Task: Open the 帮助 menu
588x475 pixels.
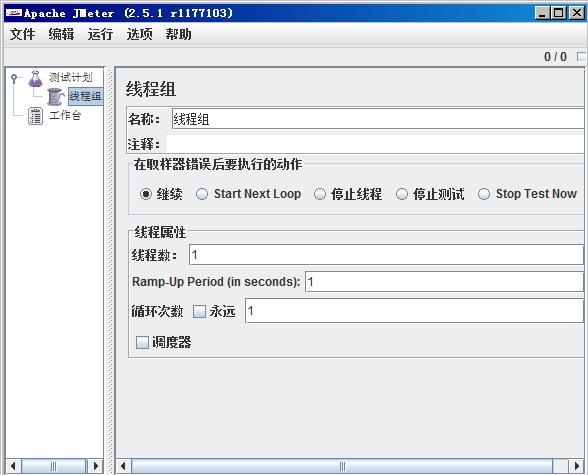Action: click(x=178, y=34)
